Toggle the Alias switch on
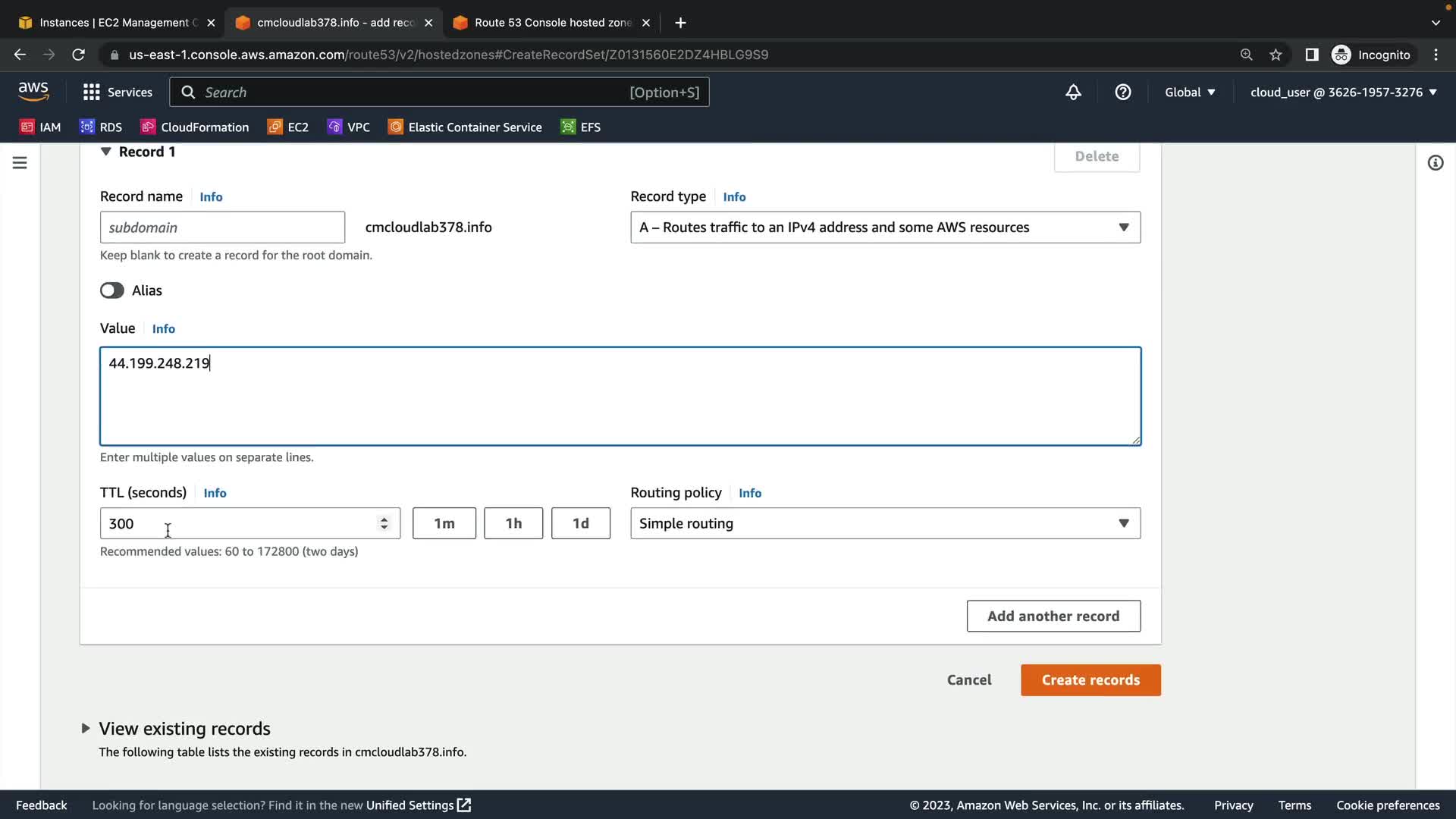Screen dimensions: 1456x819 112,290
